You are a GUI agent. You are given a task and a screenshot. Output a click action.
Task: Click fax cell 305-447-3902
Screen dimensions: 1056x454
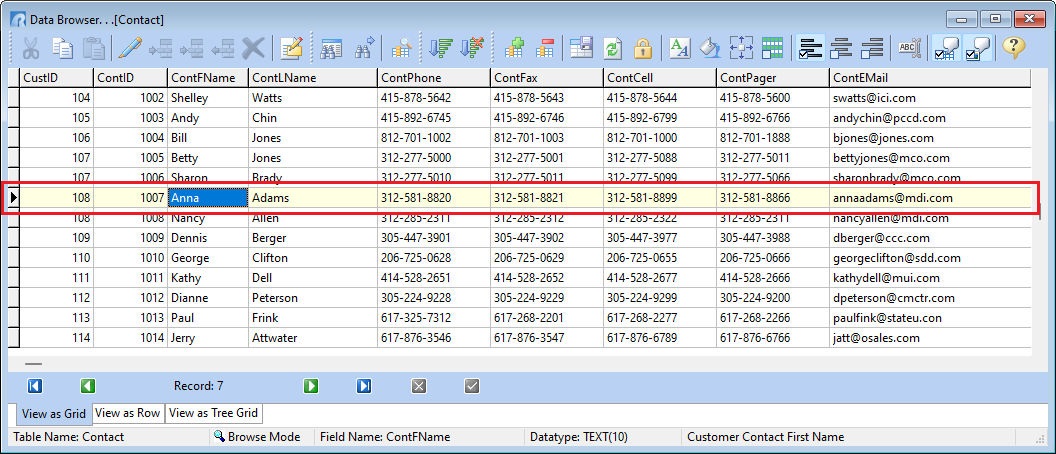[x=547, y=238]
